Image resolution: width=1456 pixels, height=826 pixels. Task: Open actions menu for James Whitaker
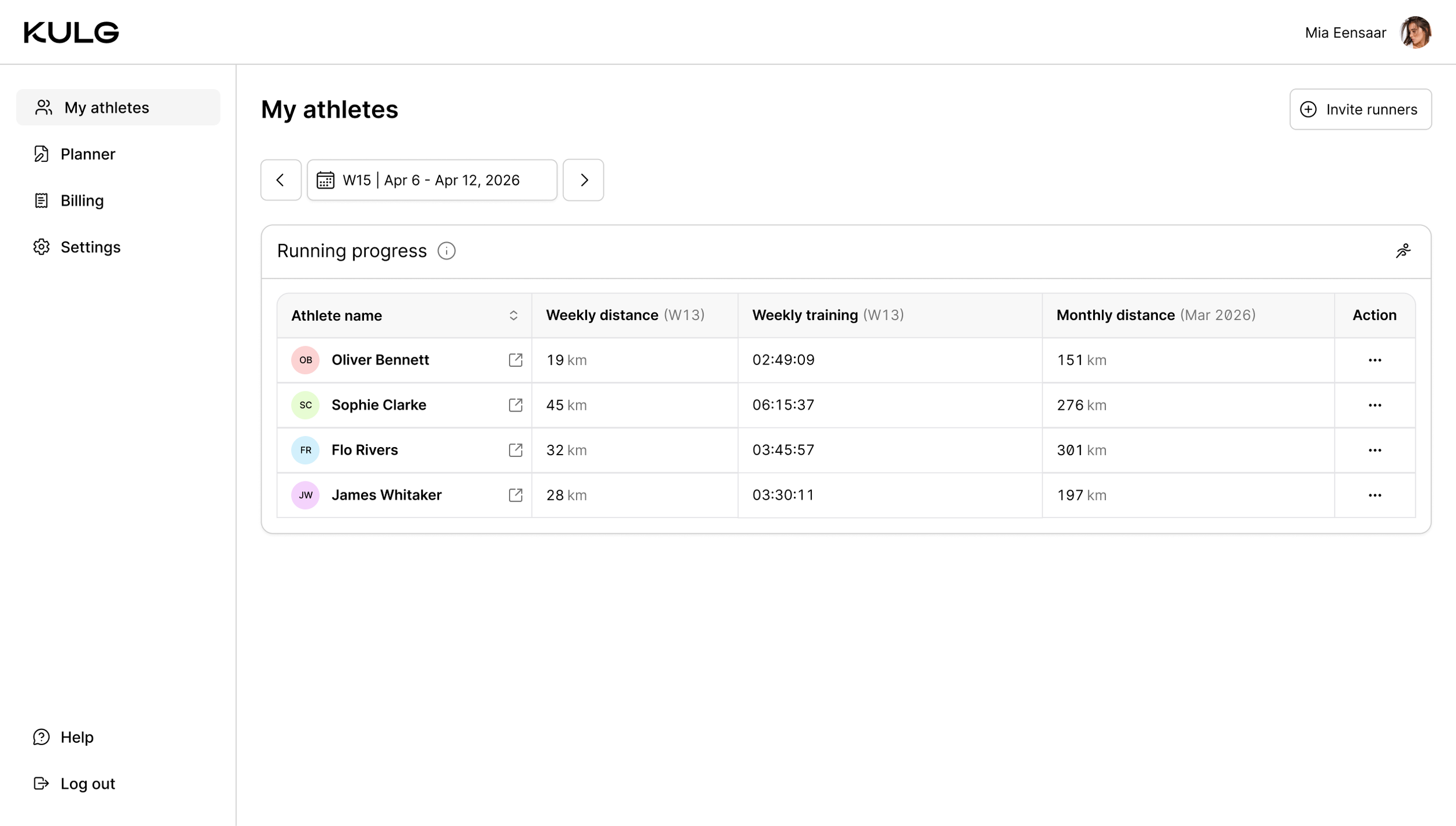point(1374,495)
